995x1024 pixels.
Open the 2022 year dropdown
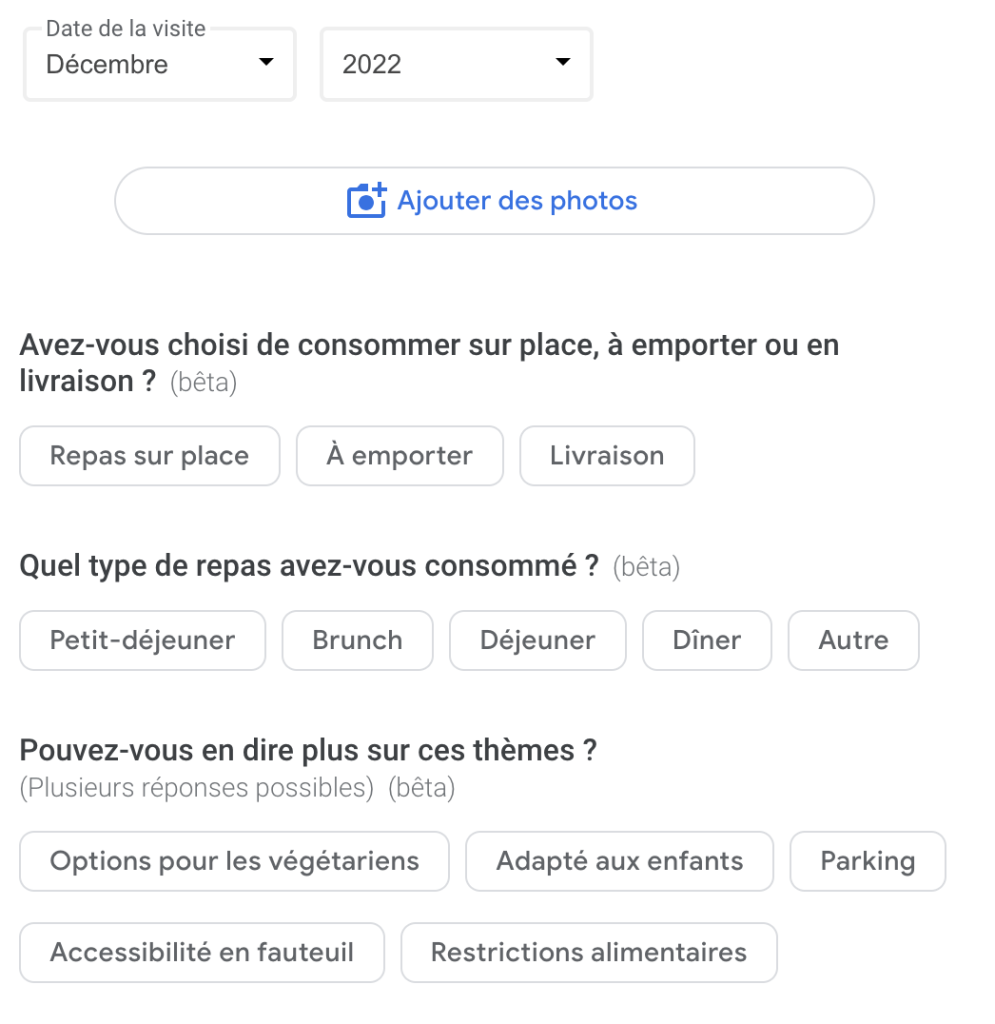pos(456,64)
